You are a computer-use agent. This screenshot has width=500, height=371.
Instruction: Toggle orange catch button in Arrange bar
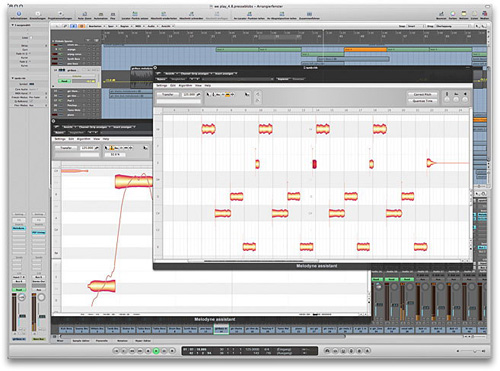point(81,26)
